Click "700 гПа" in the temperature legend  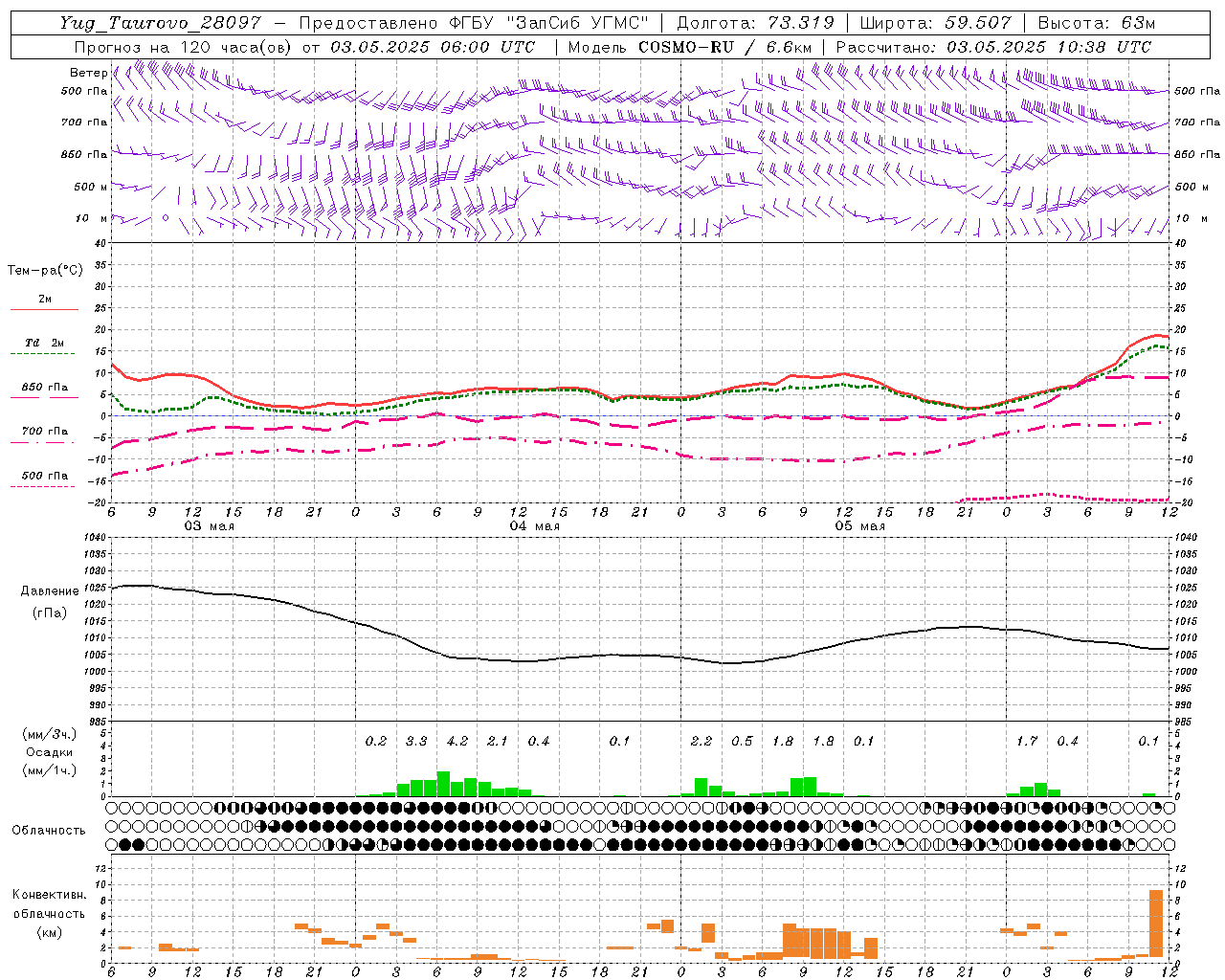(x=44, y=432)
